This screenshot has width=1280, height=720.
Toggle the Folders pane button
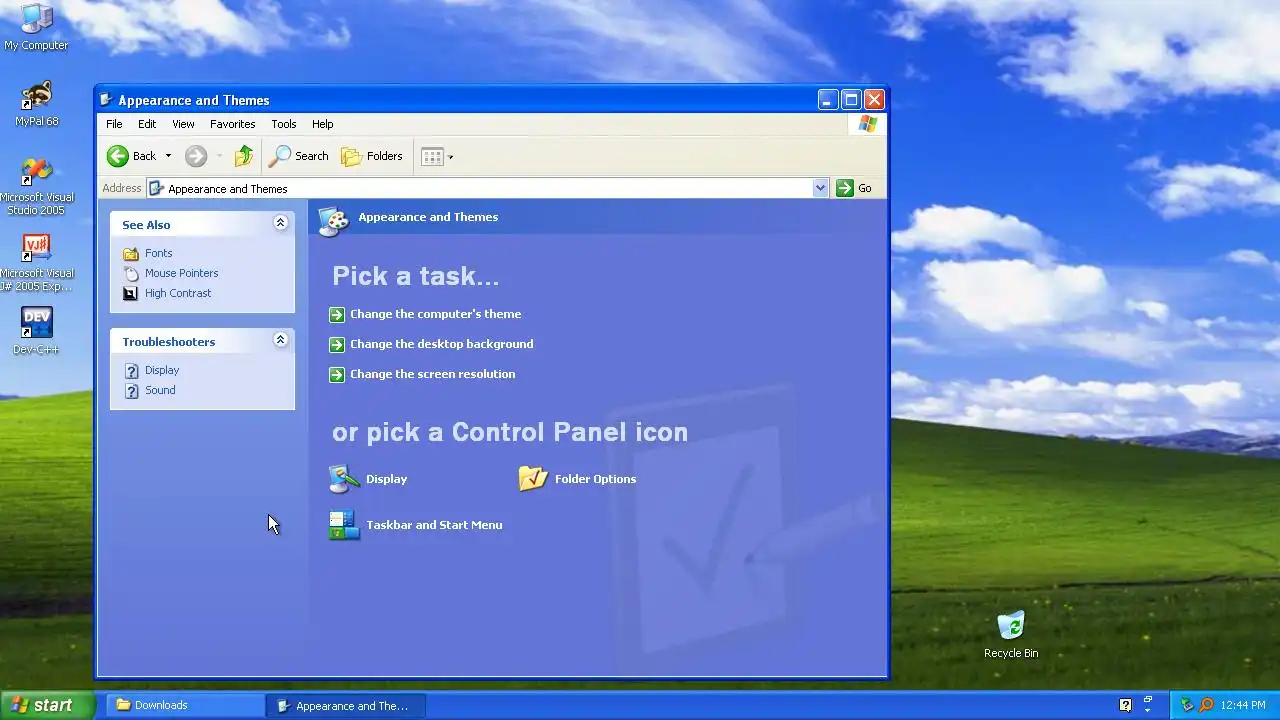click(372, 156)
